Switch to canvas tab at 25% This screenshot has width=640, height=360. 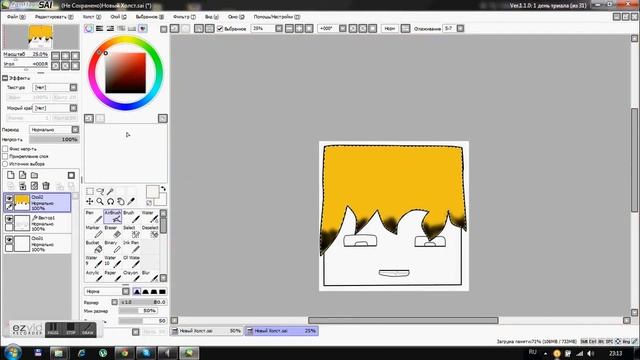281,331
